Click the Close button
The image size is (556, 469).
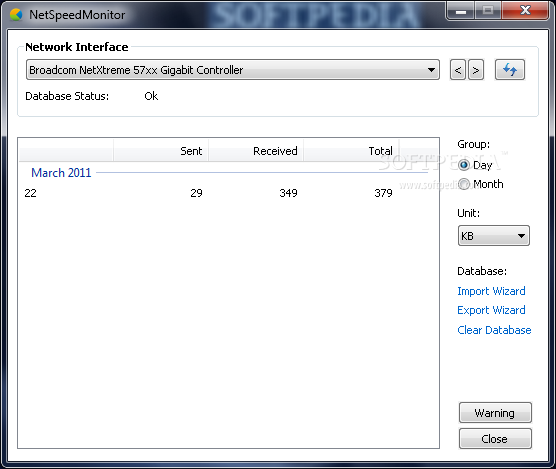click(x=495, y=439)
